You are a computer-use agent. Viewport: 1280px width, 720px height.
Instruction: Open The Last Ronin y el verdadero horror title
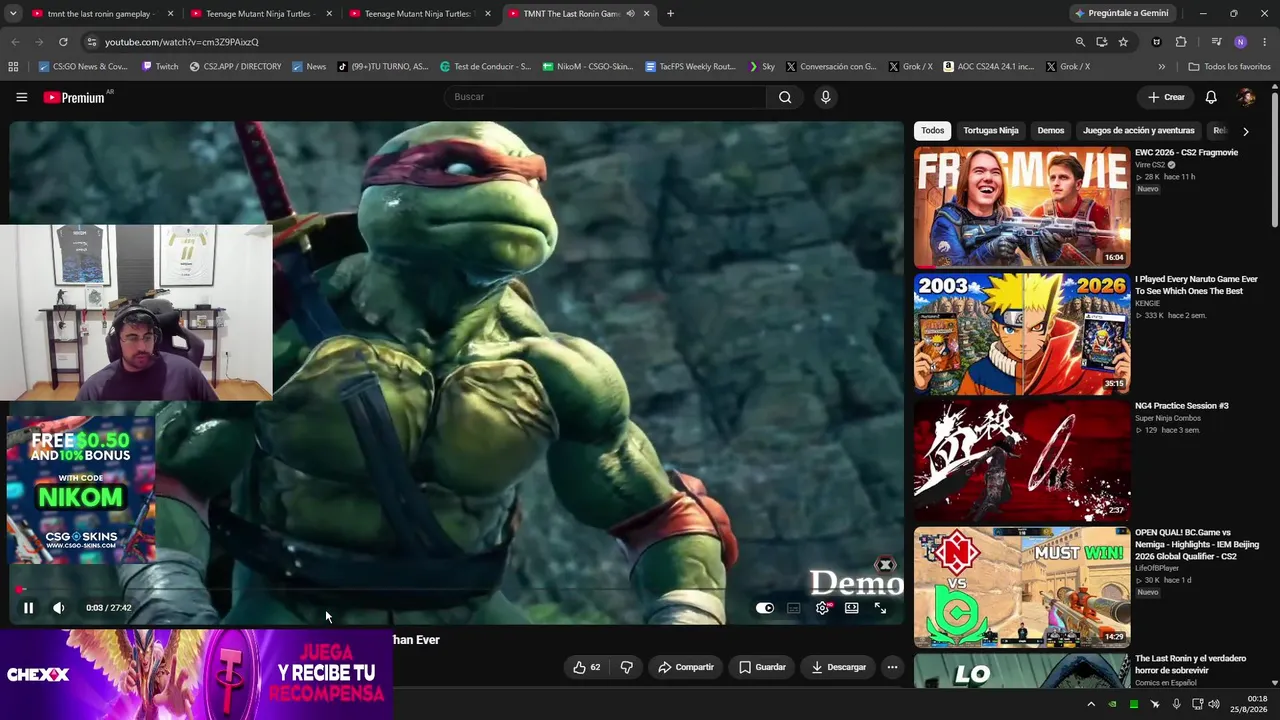click(x=1190, y=665)
